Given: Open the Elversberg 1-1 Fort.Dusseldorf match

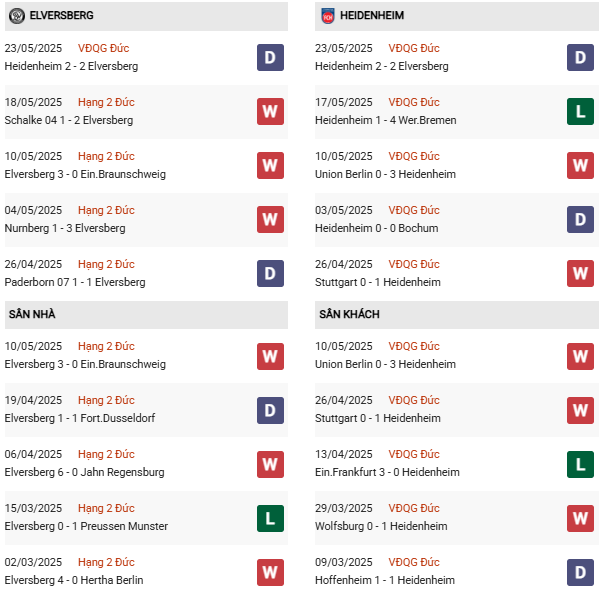Looking at the screenshot, I should pyautogui.click(x=80, y=418).
